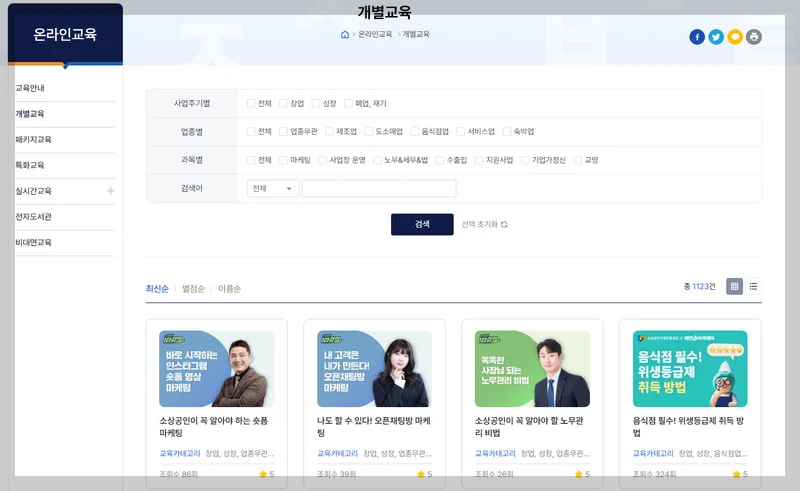Check 기업가정신 subject box
The width and height of the screenshot is (800, 491).
click(526, 160)
